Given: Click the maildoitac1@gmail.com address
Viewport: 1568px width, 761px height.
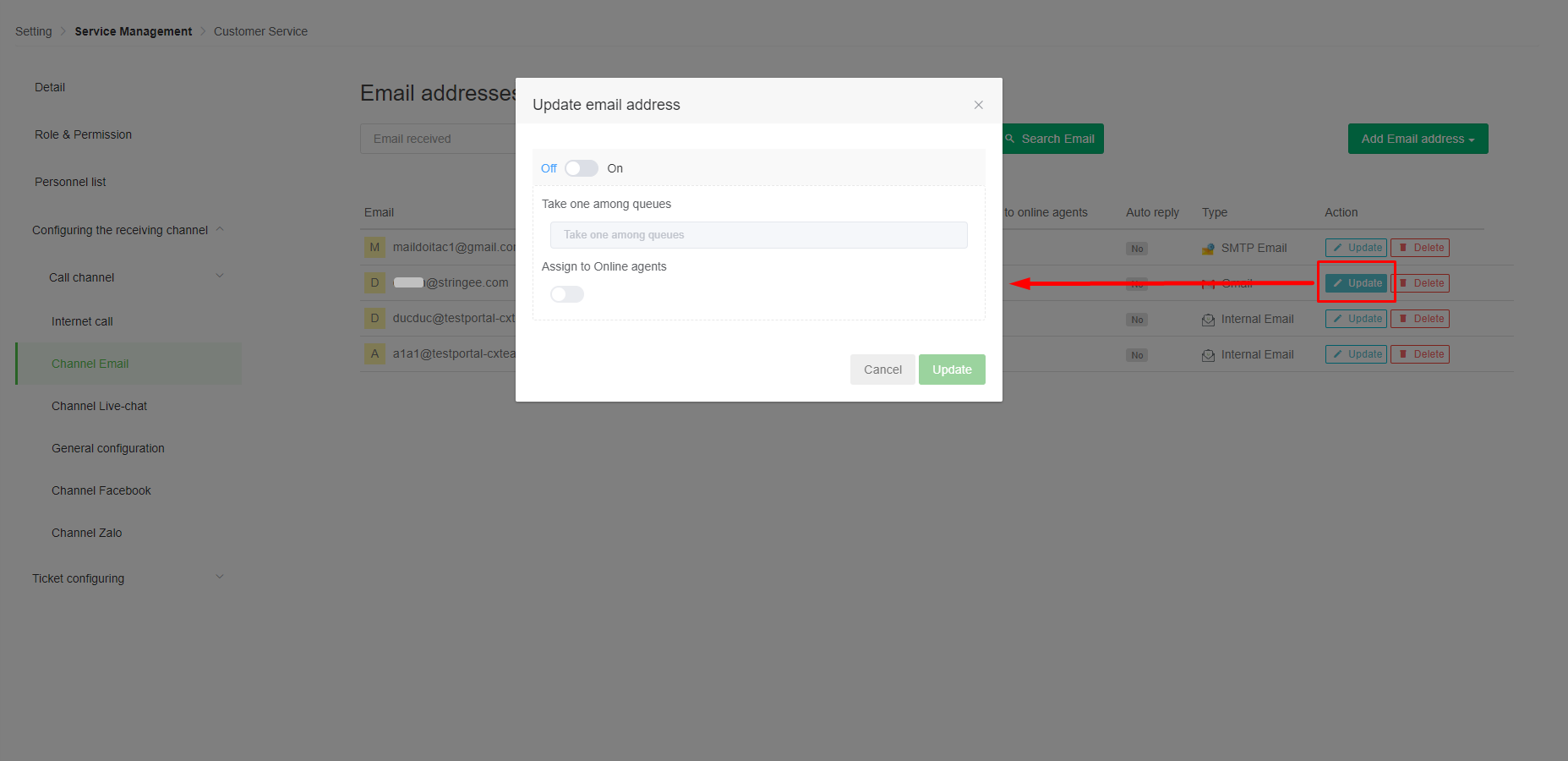Looking at the screenshot, I should click(454, 247).
